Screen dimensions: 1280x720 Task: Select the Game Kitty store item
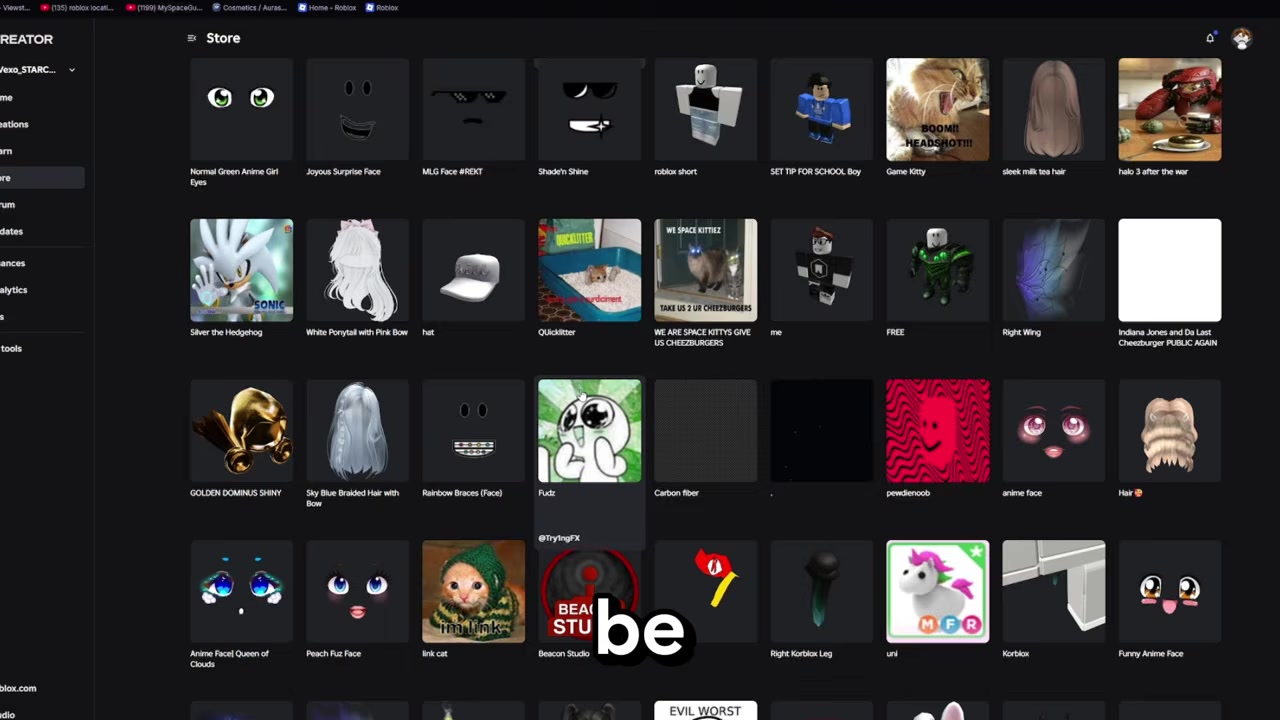(x=937, y=109)
